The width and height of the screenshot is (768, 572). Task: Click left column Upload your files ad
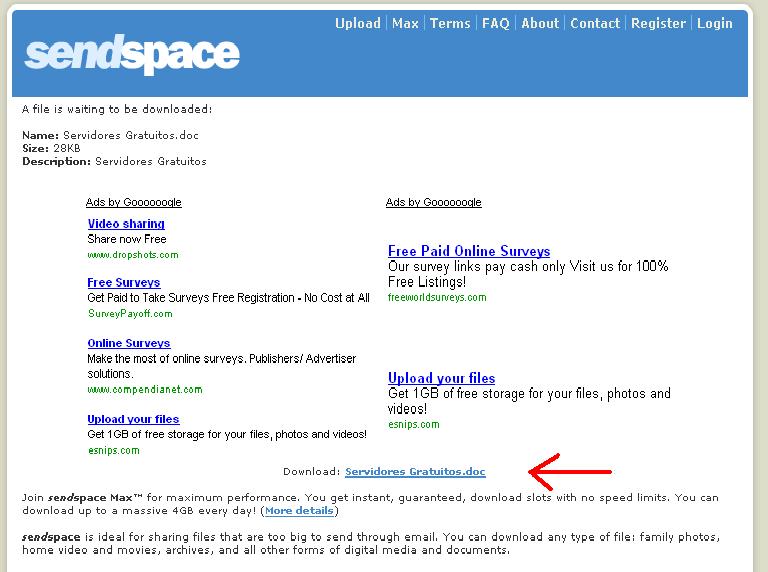(x=133, y=419)
